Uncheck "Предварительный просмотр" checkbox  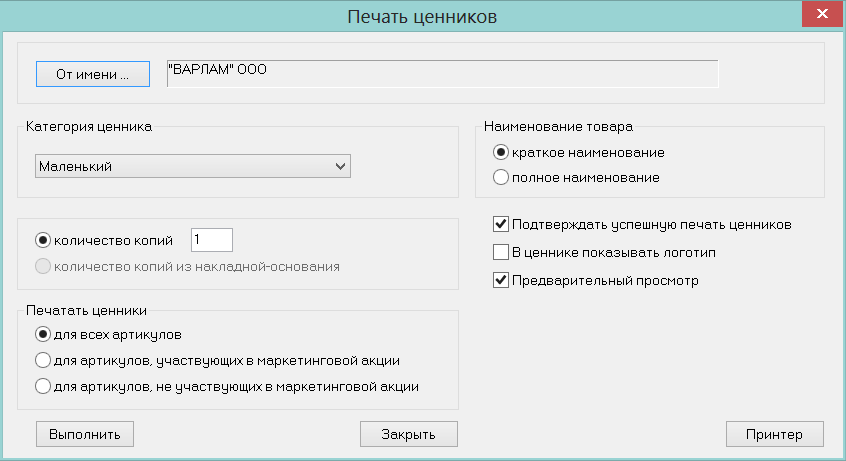pos(501,280)
